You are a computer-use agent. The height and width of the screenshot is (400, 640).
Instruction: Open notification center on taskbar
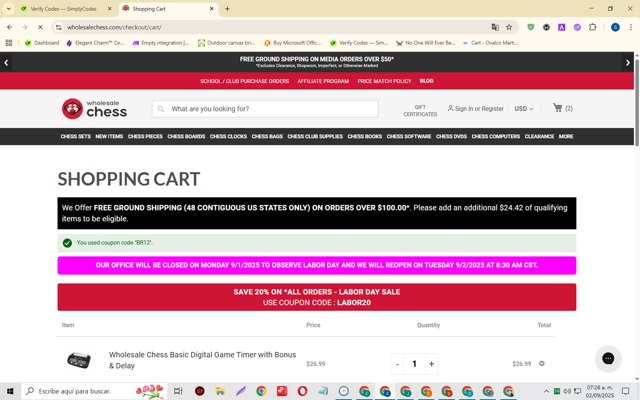(625, 391)
